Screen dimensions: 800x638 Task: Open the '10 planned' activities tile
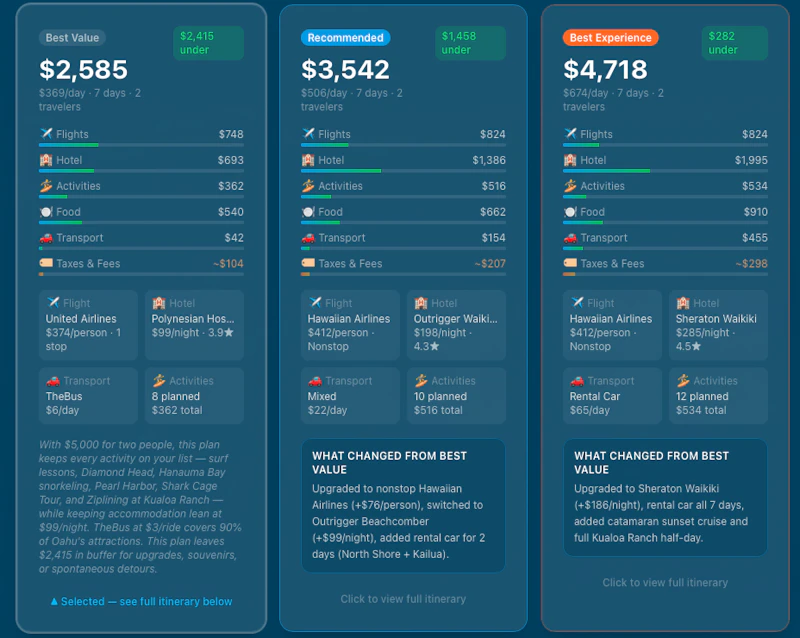(x=456, y=396)
